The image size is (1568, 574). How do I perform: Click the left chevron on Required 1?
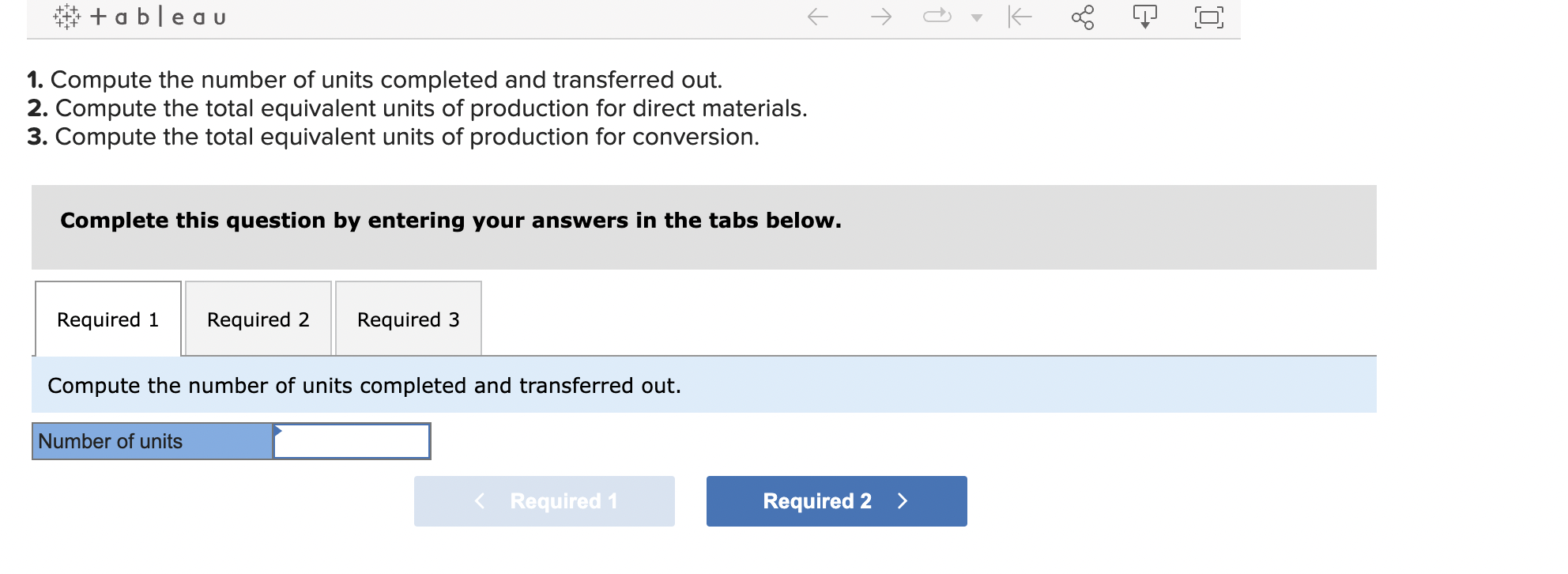479,501
